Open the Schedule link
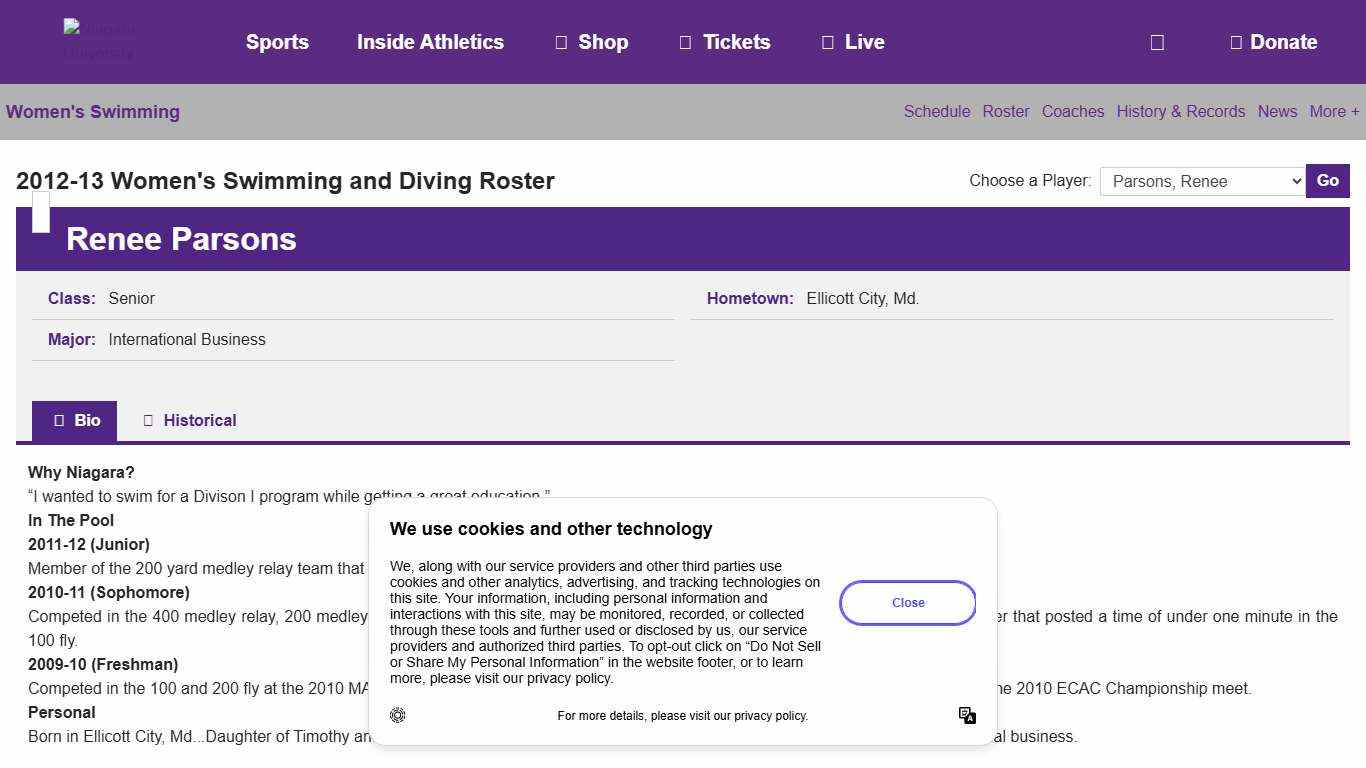 click(x=936, y=112)
